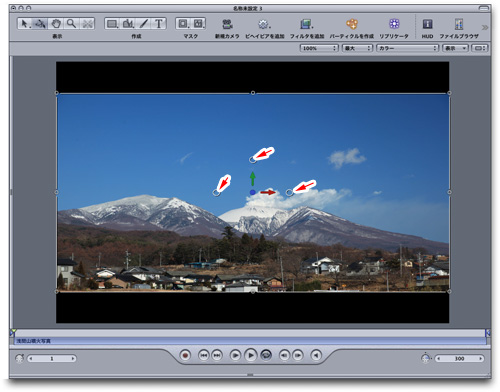Click the フィルタを追加 add filter icon

pos(306,24)
